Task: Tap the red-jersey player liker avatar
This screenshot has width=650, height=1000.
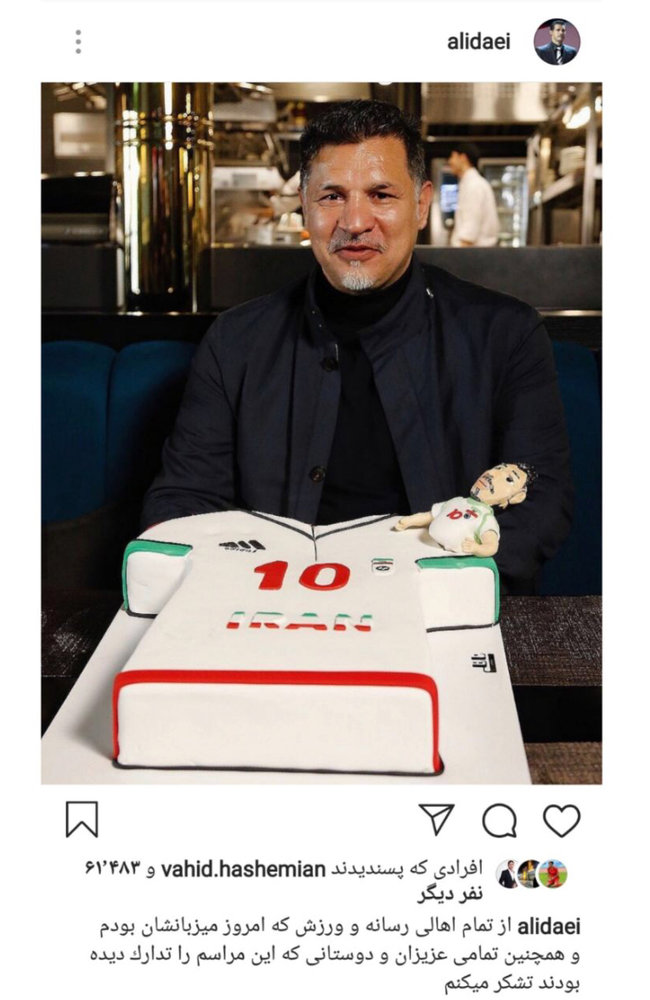Action: 552,874
